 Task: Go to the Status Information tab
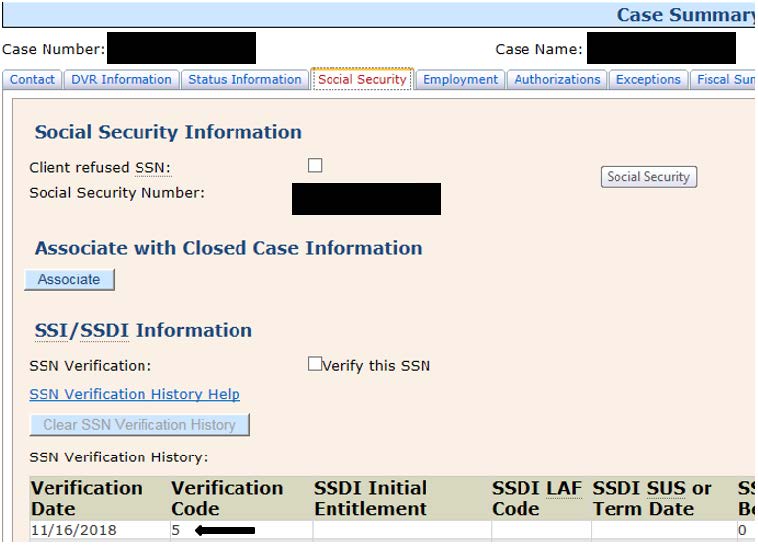point(244,80)
